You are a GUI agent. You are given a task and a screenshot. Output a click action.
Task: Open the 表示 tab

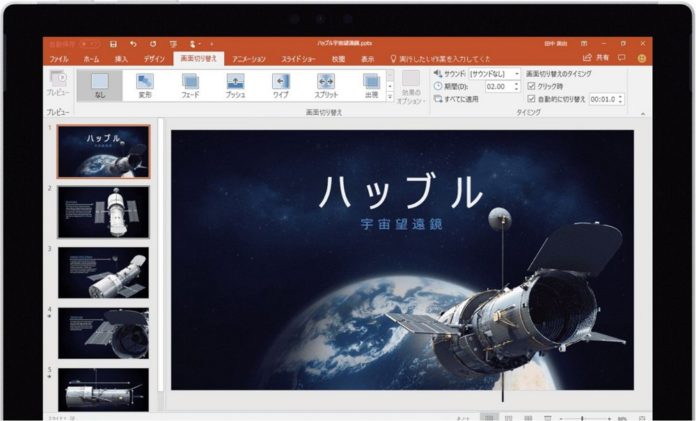[367, 59]
